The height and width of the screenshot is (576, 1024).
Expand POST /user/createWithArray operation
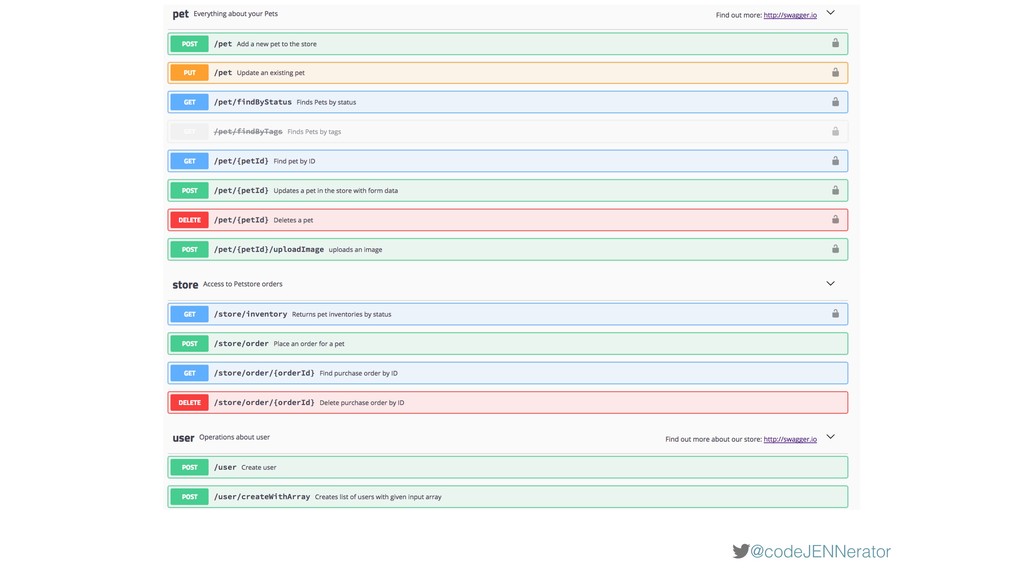click(507, 496)
